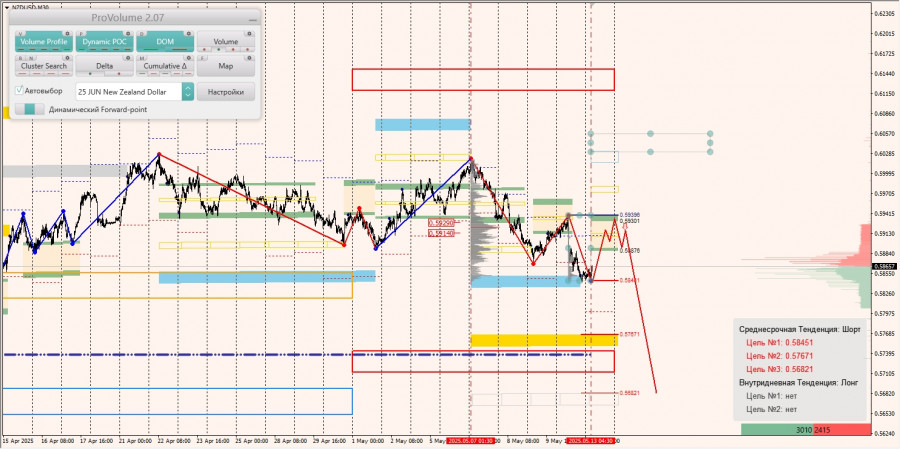Click the 1 May 00:00 date axis label
900x449 pixels.
pyautogui.click(x=368, y=442)
